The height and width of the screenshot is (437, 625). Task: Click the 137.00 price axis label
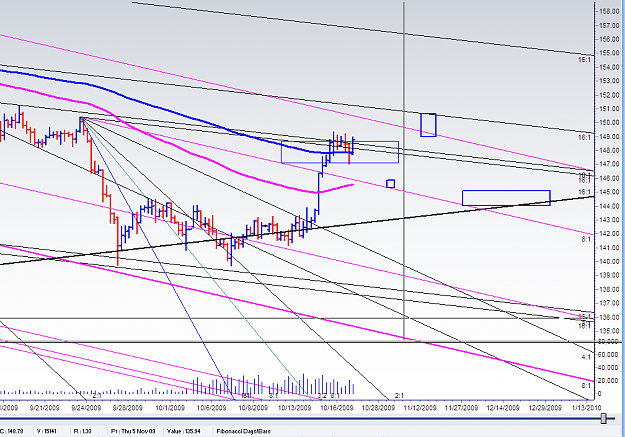pyautogui.click(x=611, y=303)
